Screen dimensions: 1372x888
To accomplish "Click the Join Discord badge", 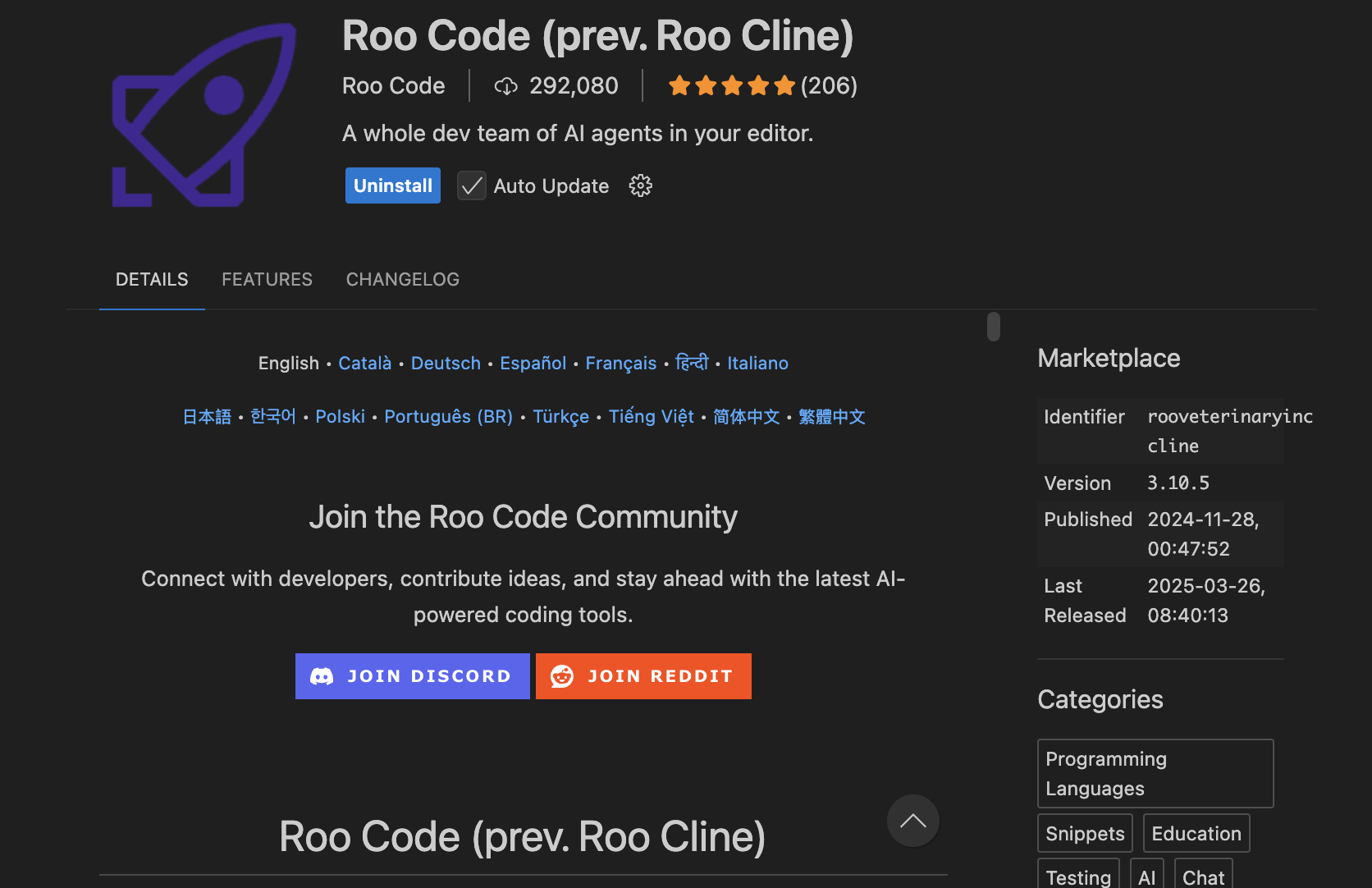I will pos(412,676).
